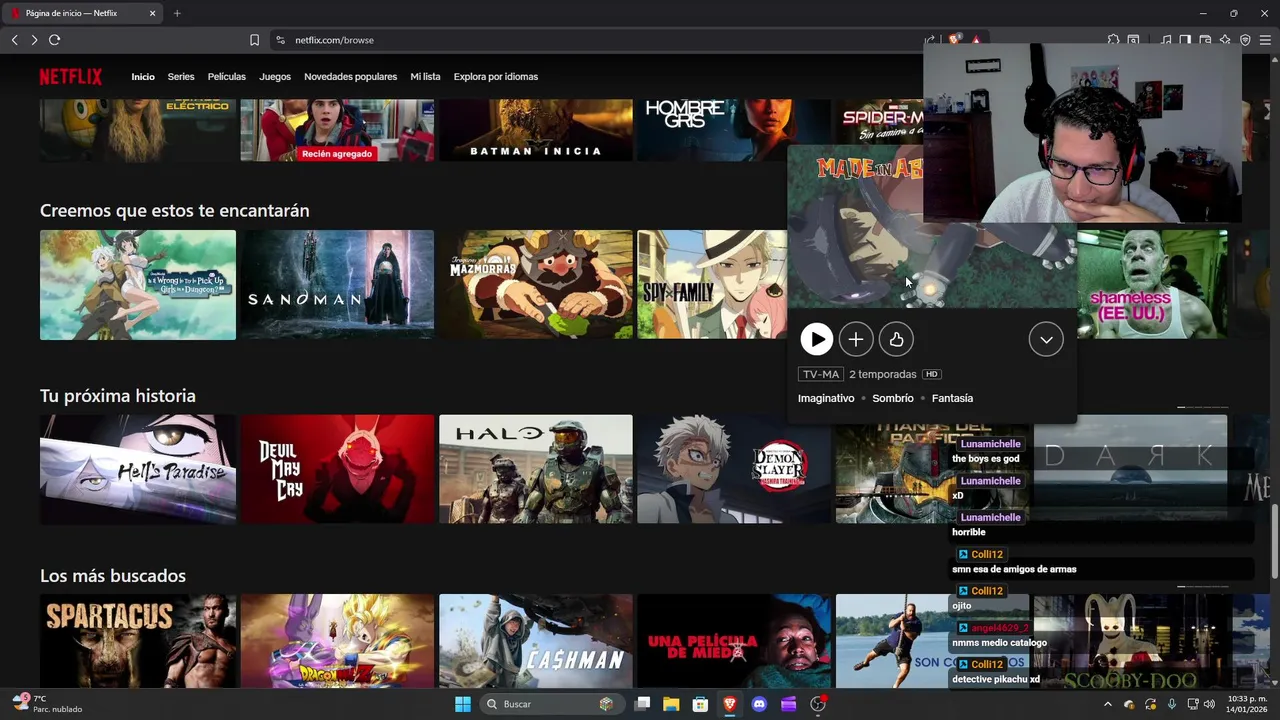Image resolution: width=1280 pixels, height=720 pixels.
Task: Open the Spy x Family thumbnail
Action: point(712,285)
